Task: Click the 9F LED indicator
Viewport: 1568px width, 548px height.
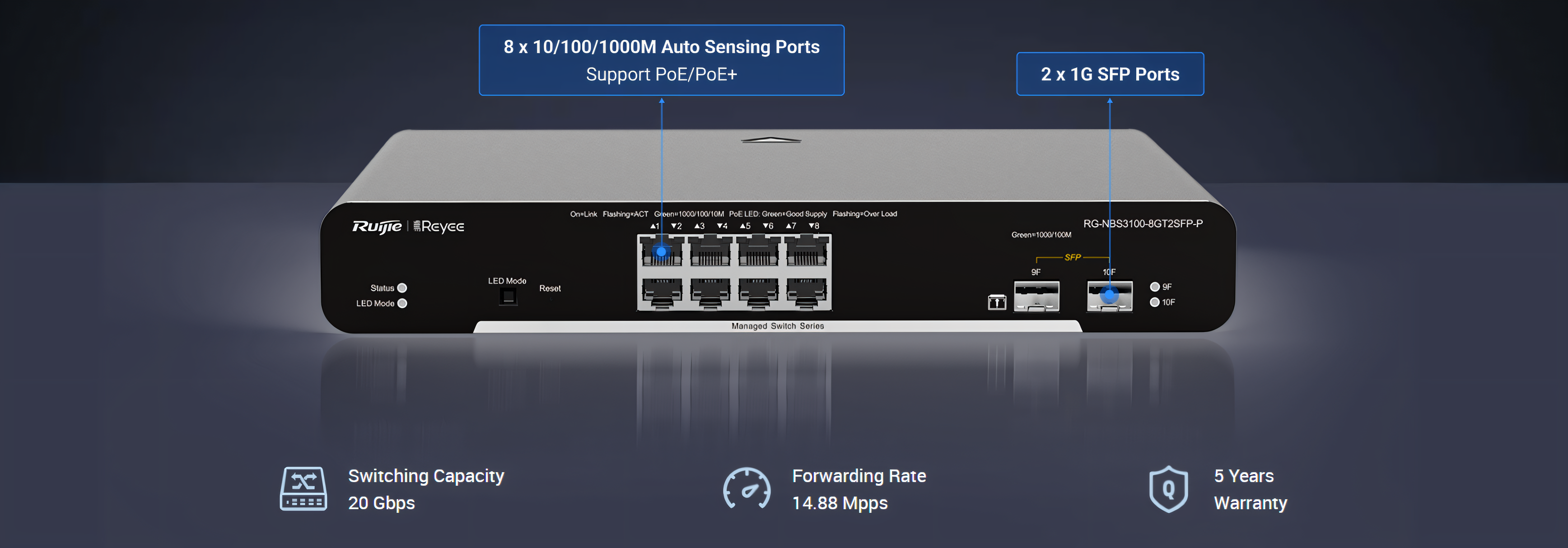Action: 1154,287
